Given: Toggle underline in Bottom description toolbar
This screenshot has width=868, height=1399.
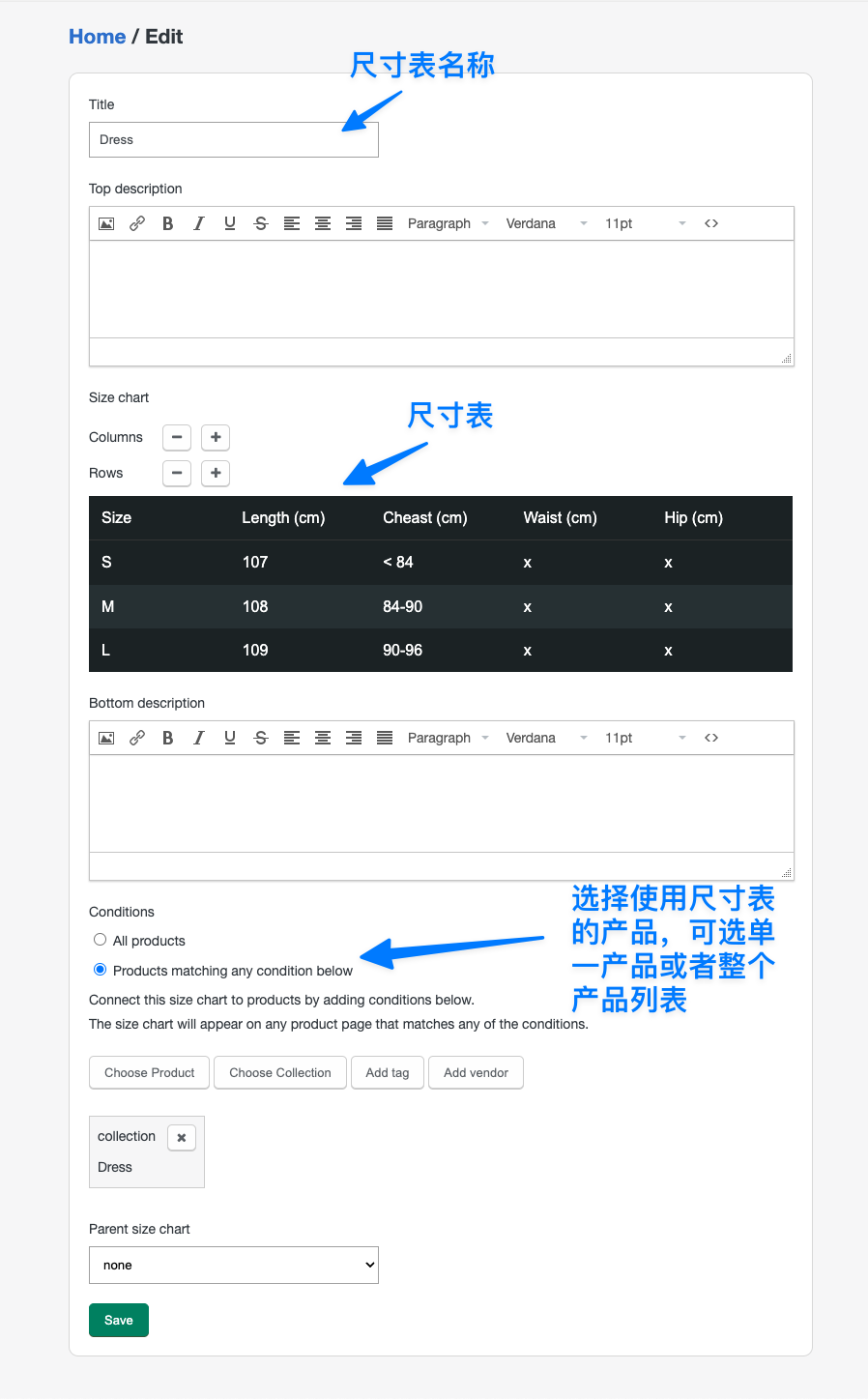Looking at the screenshot, I should click(x=230, y=738).
